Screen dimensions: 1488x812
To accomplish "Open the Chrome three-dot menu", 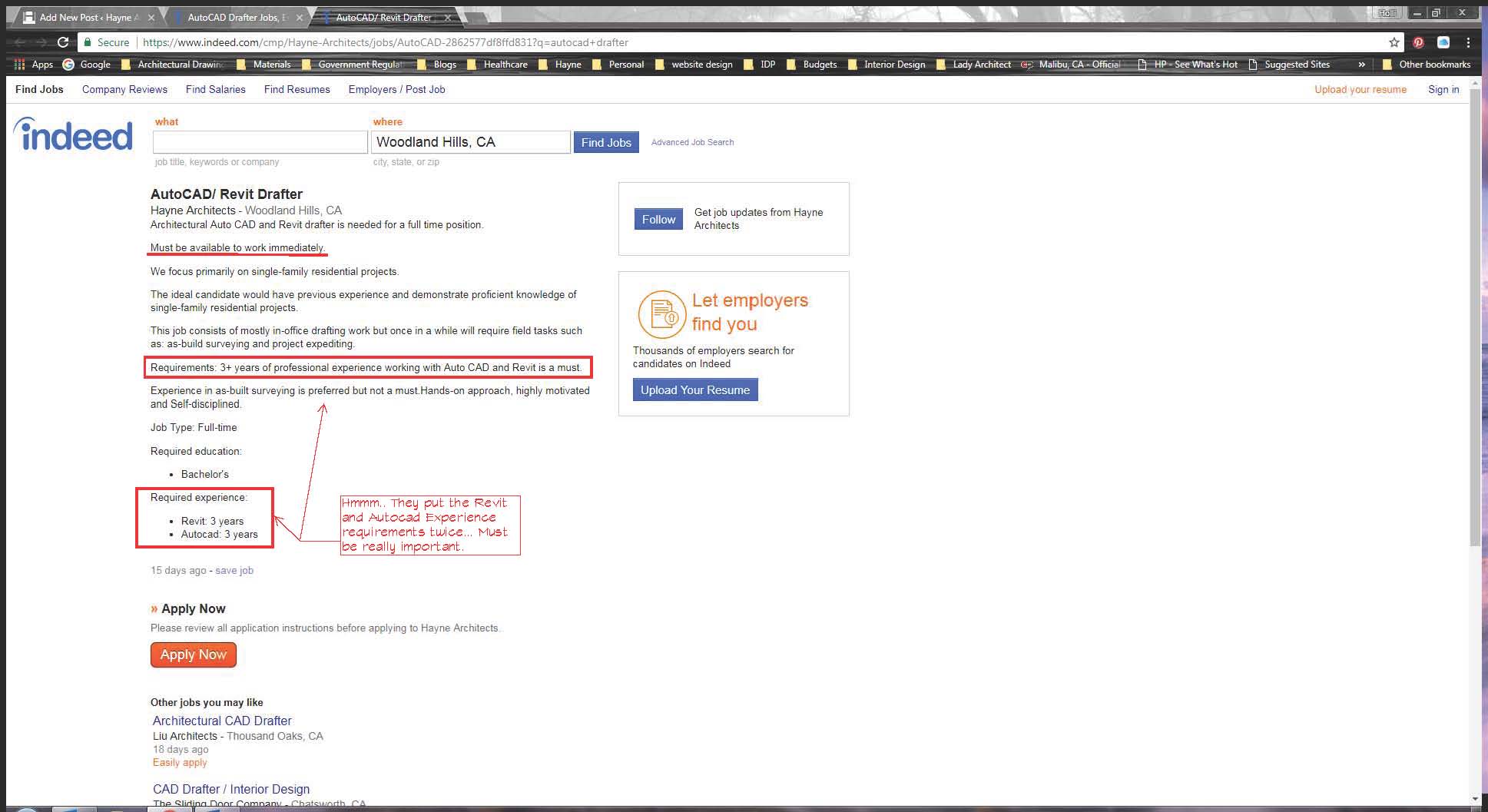I will coord(1468,42).
